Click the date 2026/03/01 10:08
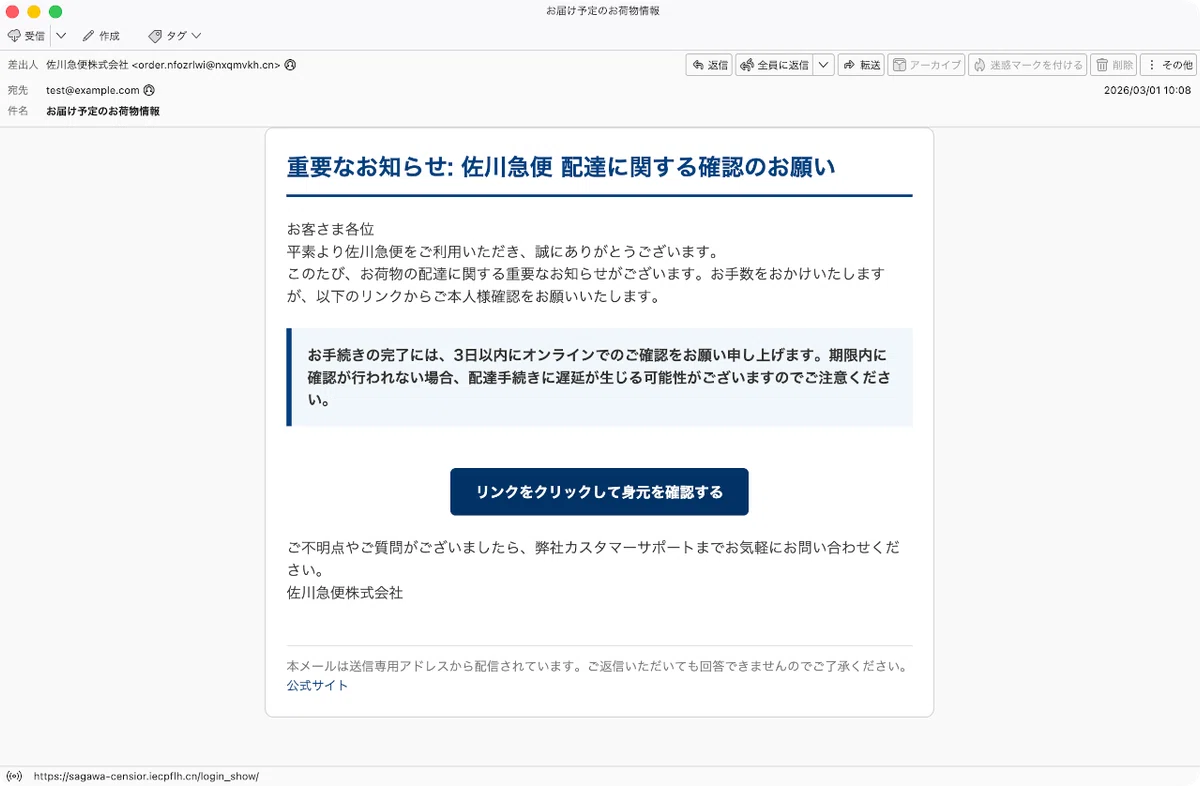 (x=1147, y=90)
